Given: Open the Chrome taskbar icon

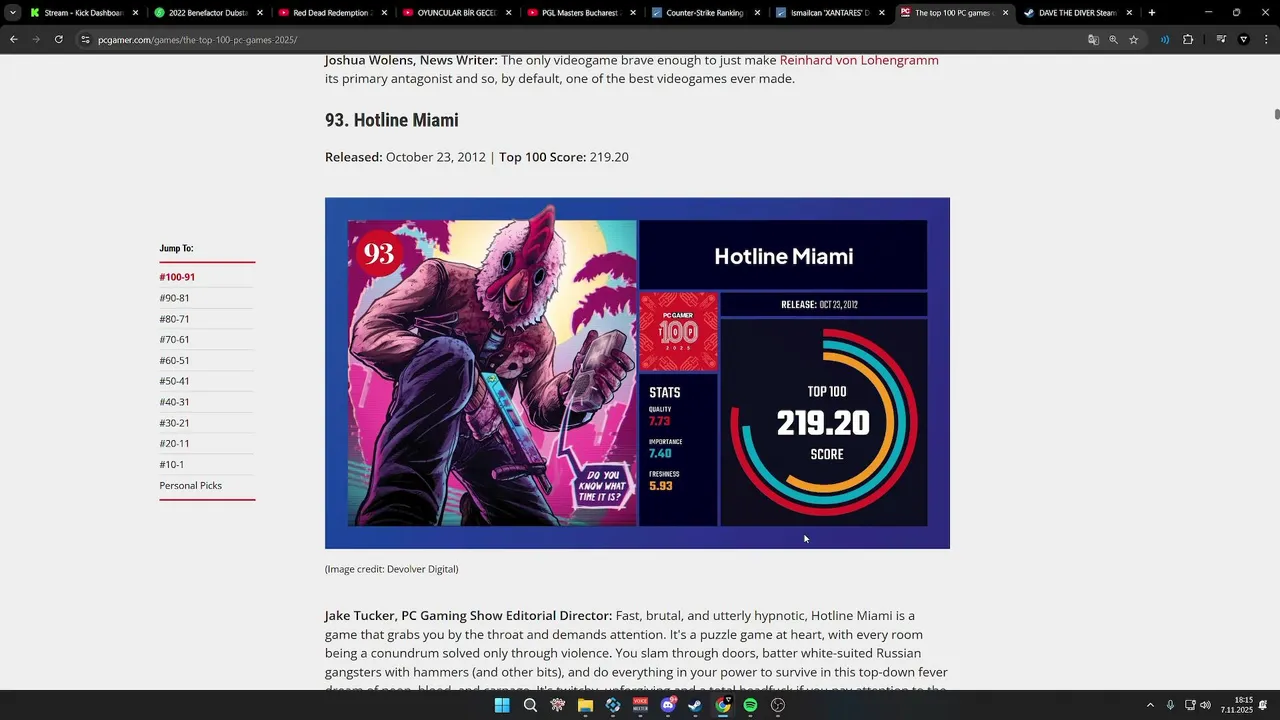Looking at the screenshot, I should (x=723, y=705).
